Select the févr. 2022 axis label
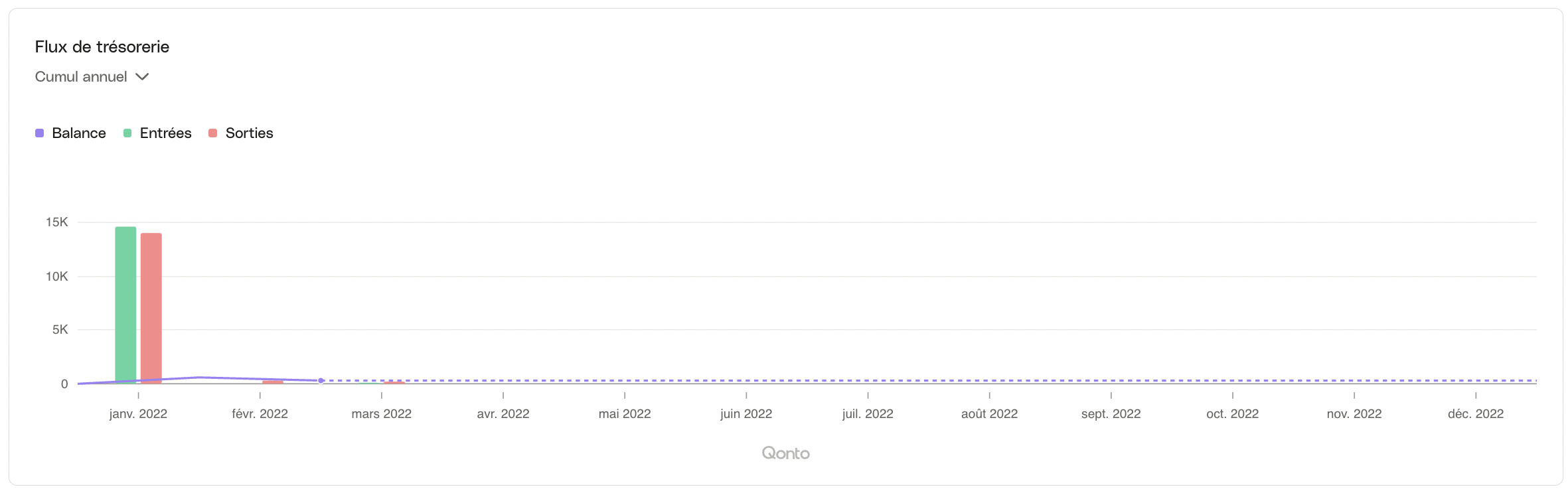 point(260,414)
